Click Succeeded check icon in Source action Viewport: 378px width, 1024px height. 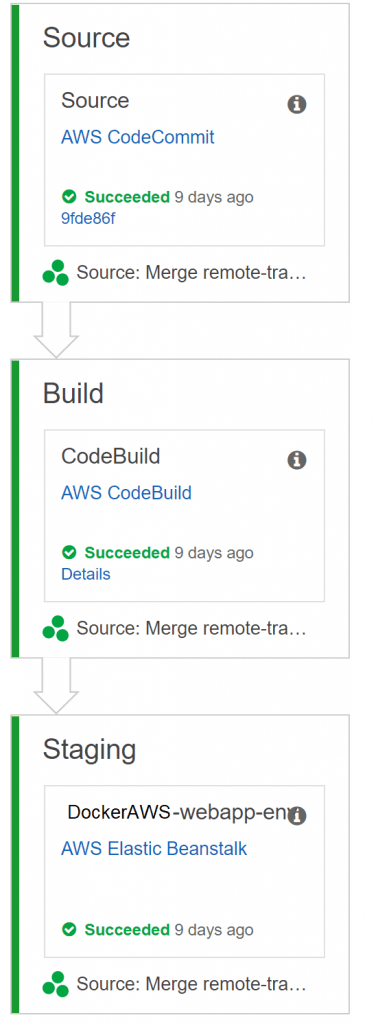(69, 197)
